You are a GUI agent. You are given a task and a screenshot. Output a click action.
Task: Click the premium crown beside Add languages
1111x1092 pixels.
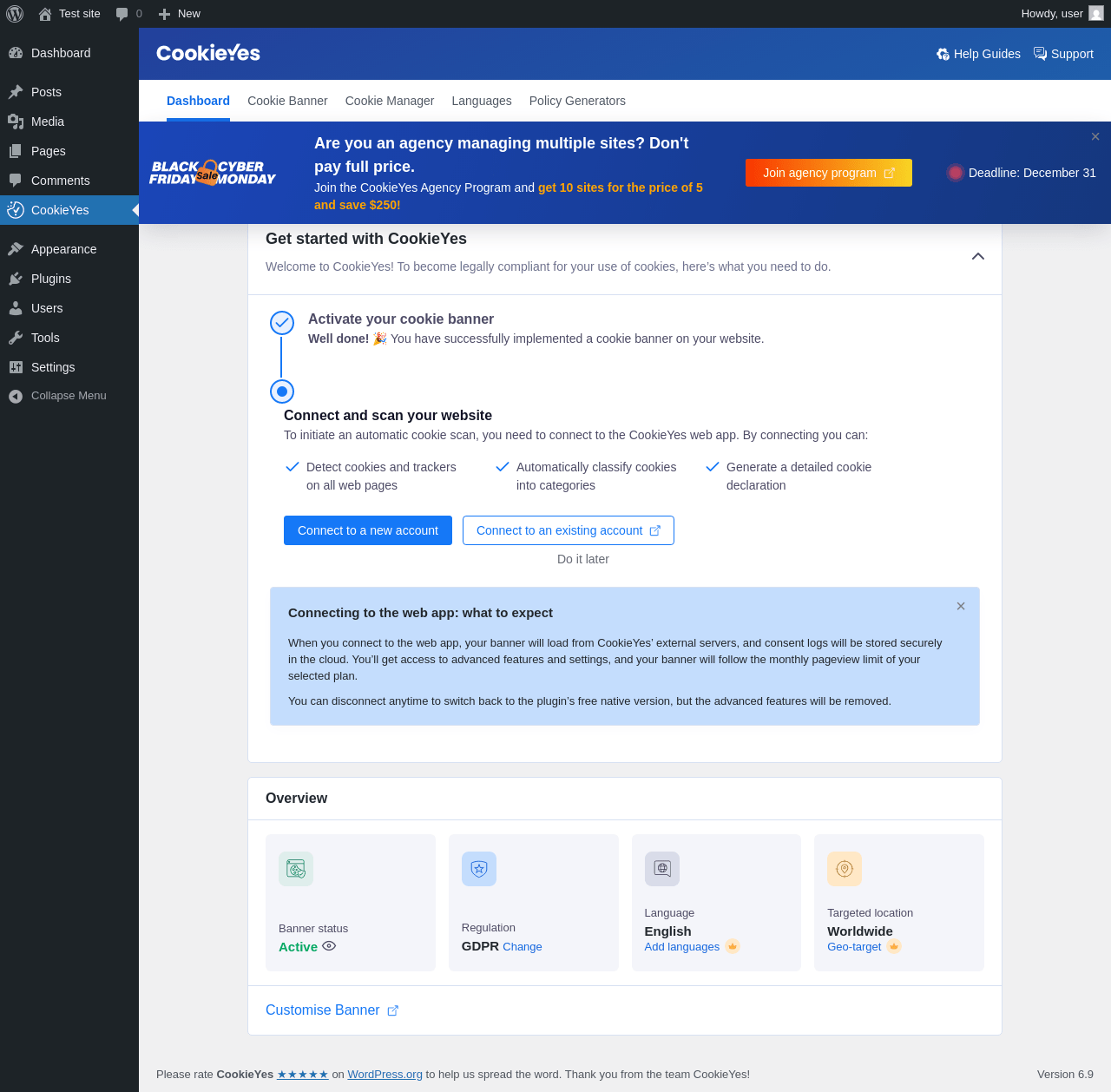(x=733, y=946)
